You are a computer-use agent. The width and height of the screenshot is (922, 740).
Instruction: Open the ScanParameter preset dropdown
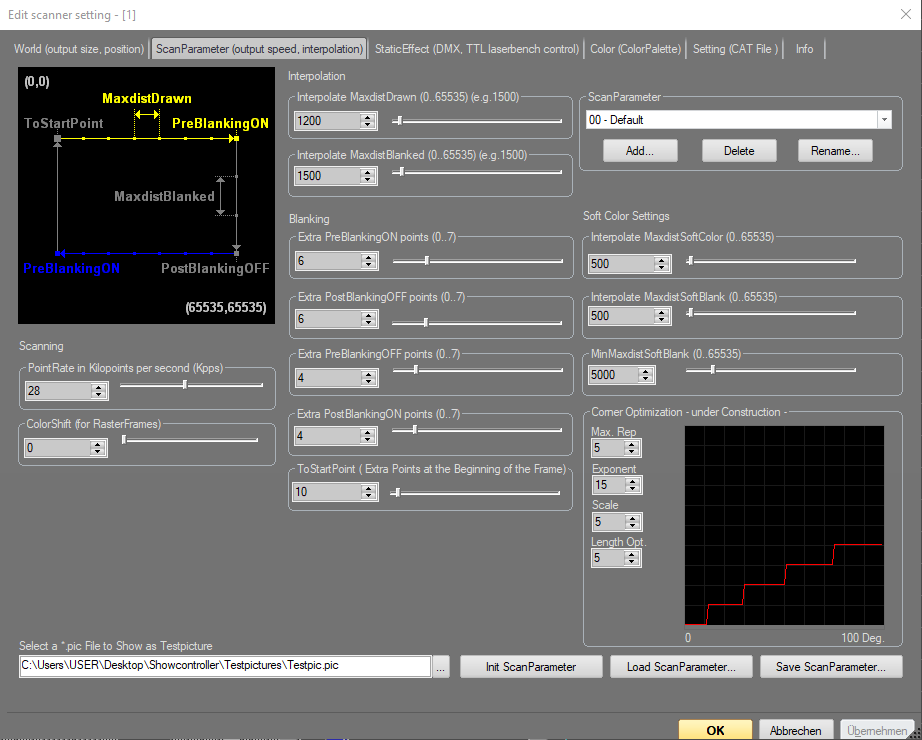(x=884, y=119)
